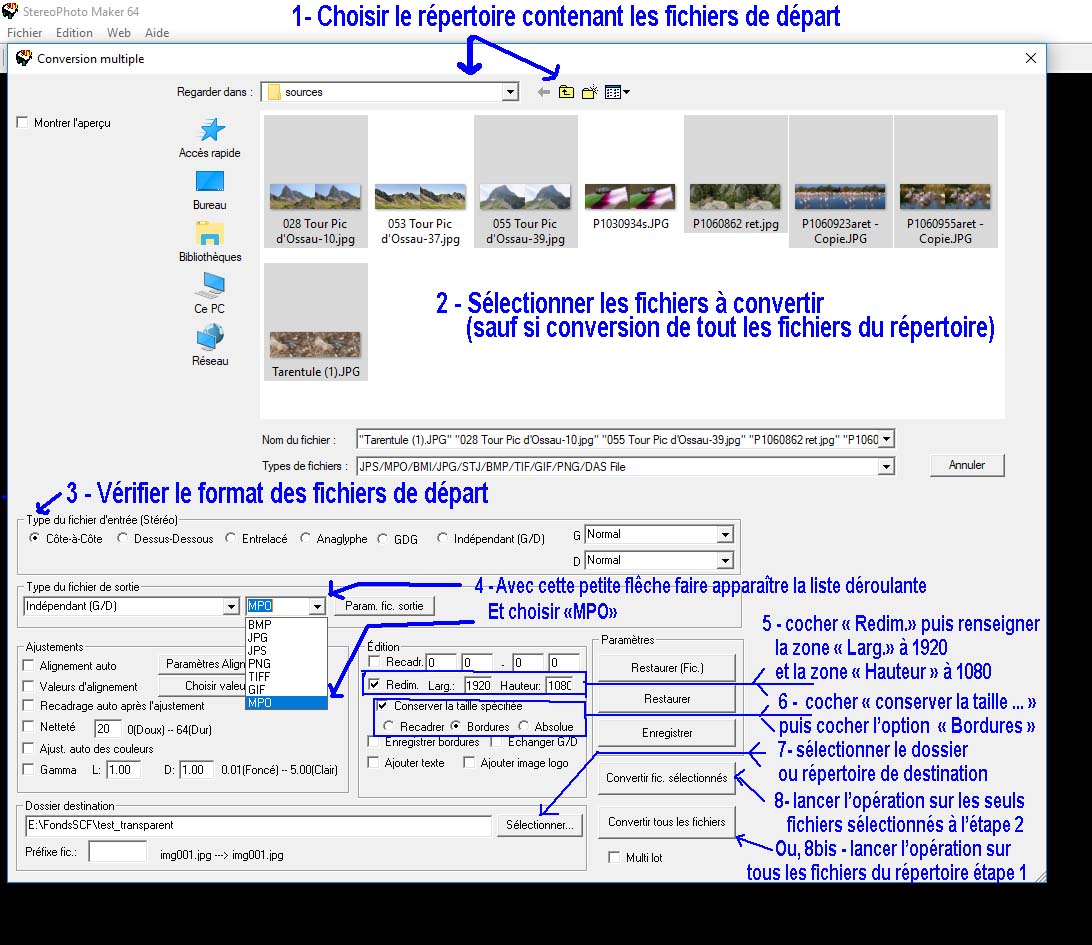
Task: Open the Fichier menu
Action: click(23, 32)
